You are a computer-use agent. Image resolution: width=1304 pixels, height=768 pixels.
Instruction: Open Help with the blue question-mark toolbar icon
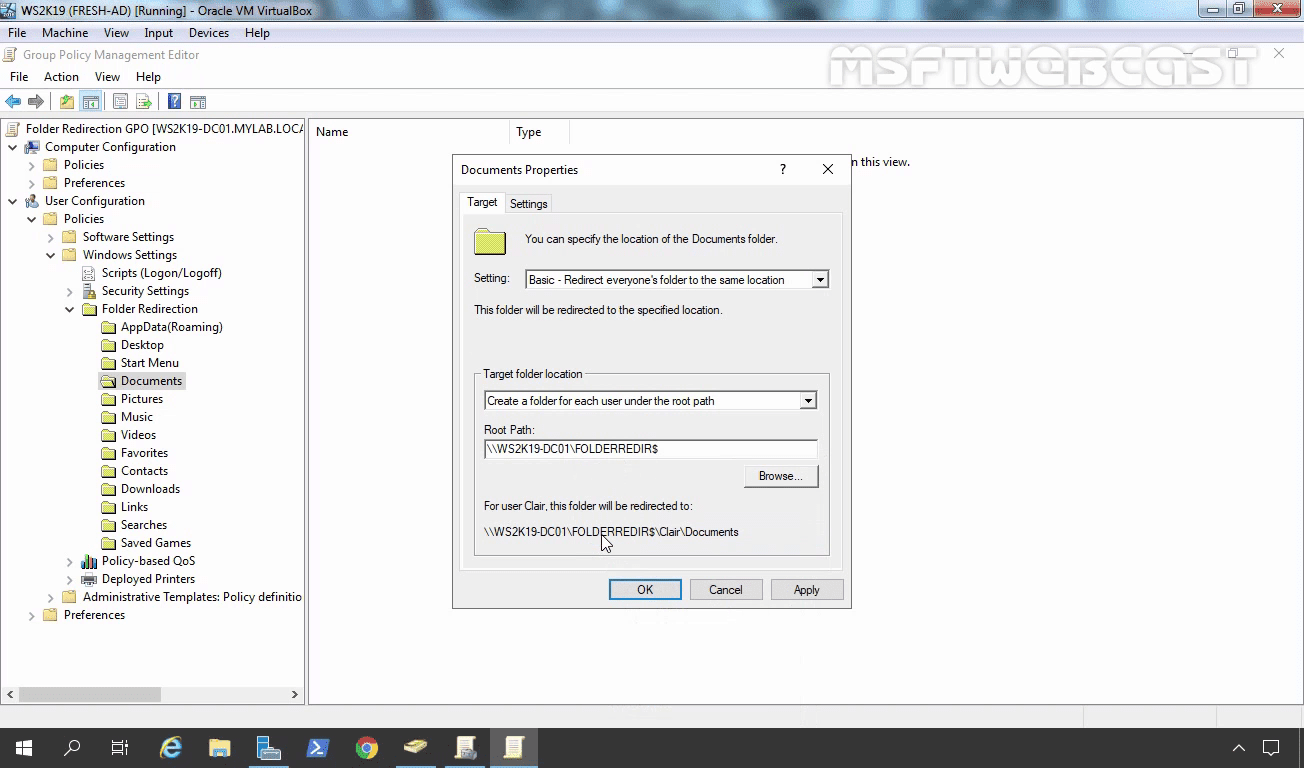point(175,101)
